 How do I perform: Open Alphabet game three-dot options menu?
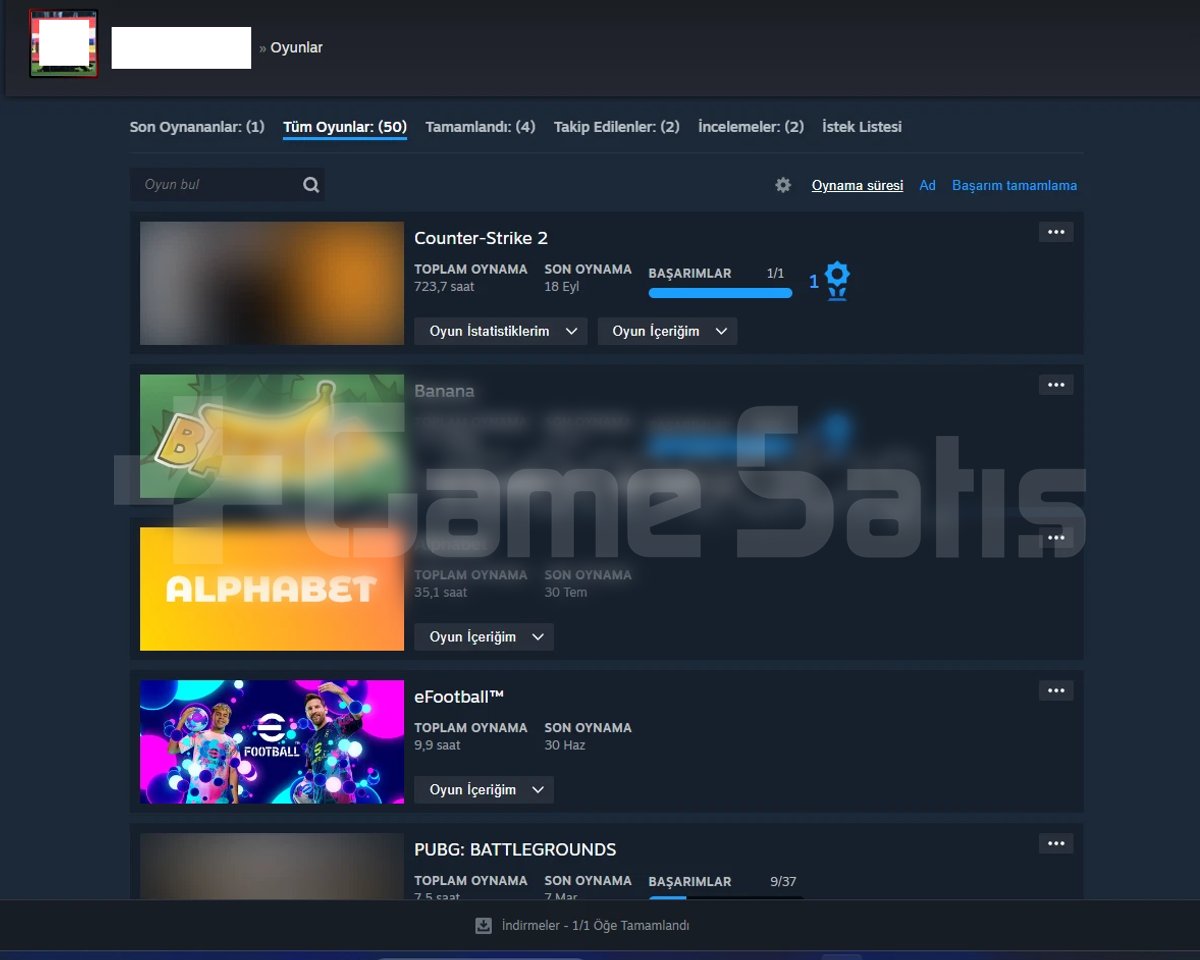pos(1056,538)
